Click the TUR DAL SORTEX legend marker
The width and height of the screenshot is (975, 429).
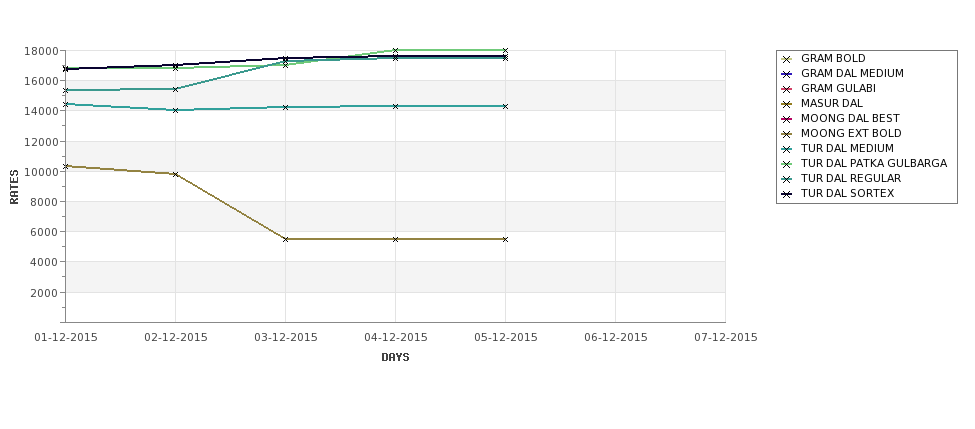click(787, 194)
